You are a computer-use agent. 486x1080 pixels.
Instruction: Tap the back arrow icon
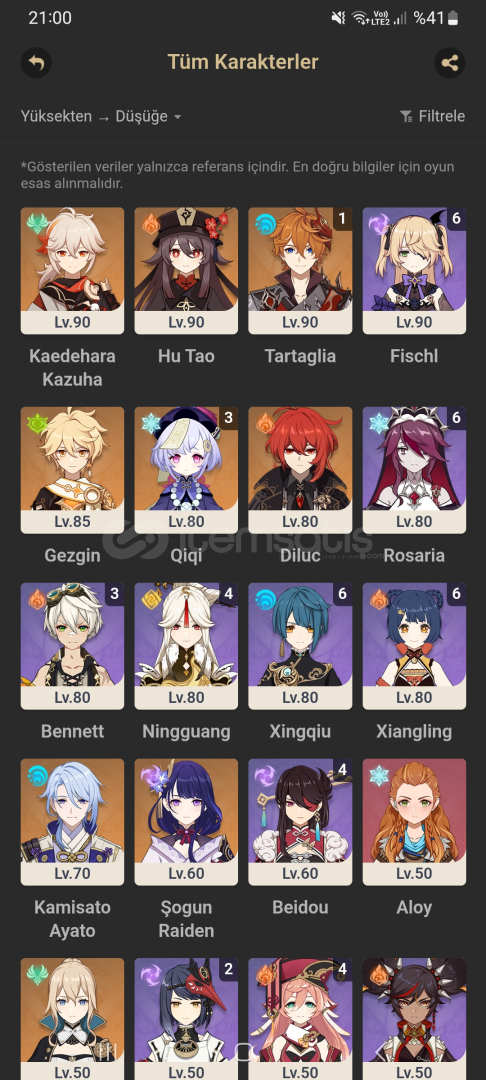36,63
